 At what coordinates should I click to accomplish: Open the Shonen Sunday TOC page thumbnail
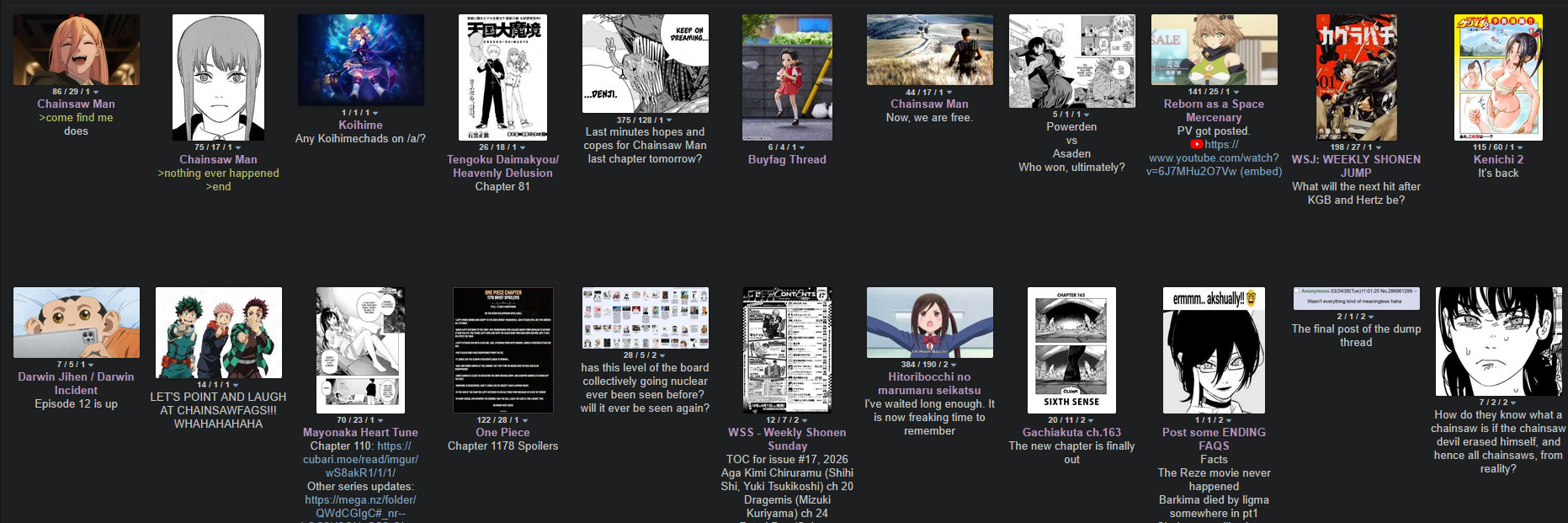787,350
